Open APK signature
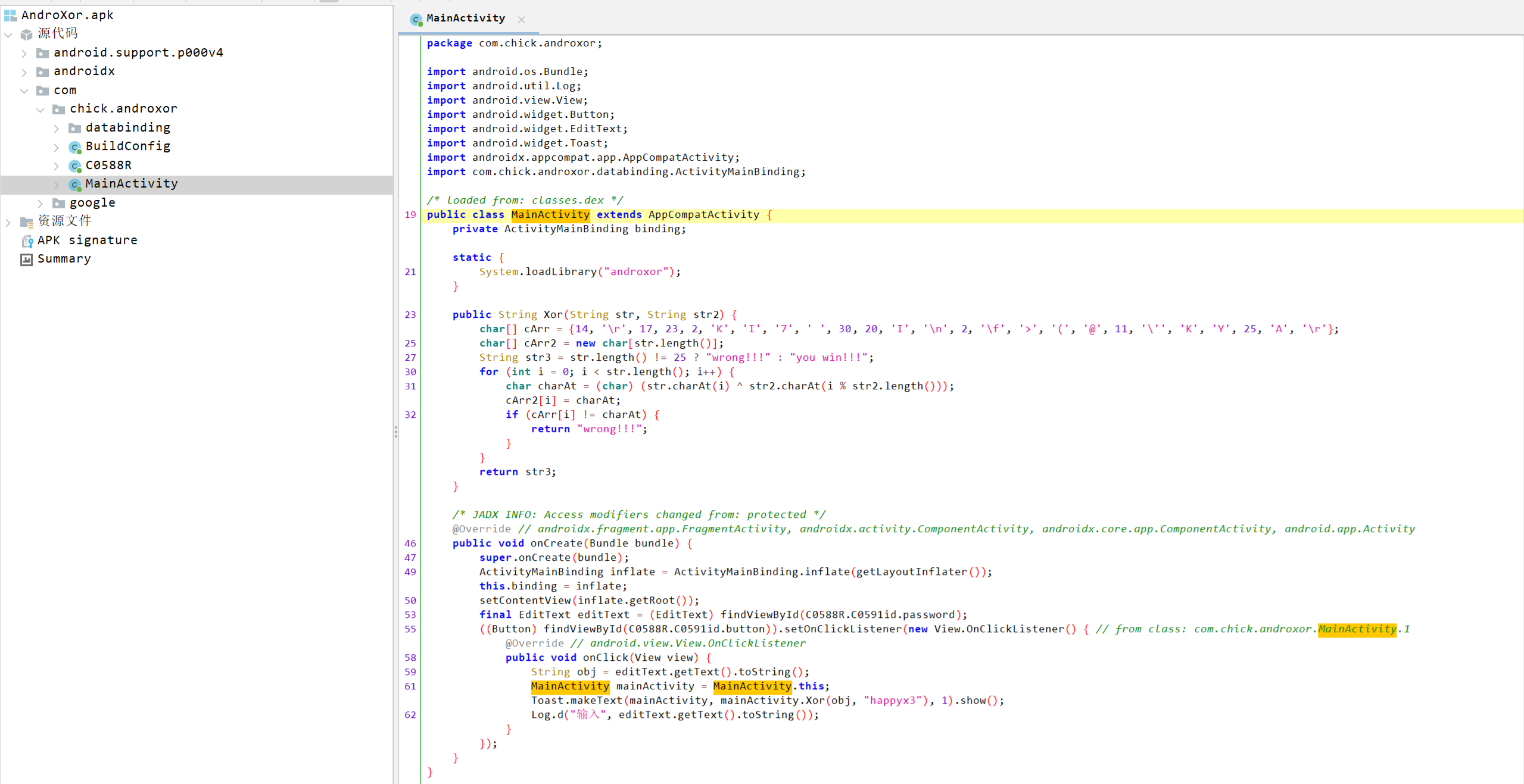This screenshot has height=784, width=1524. 87,240
